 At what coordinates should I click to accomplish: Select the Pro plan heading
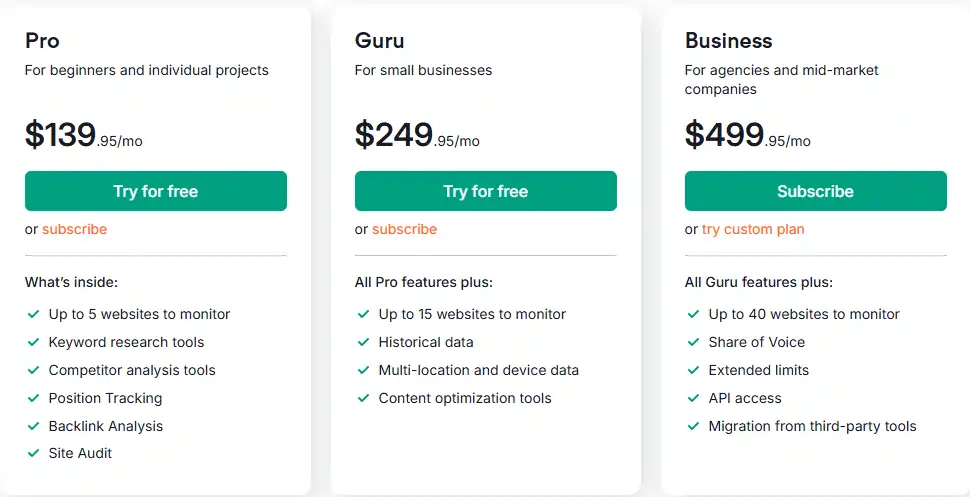(x=42, y=41)
